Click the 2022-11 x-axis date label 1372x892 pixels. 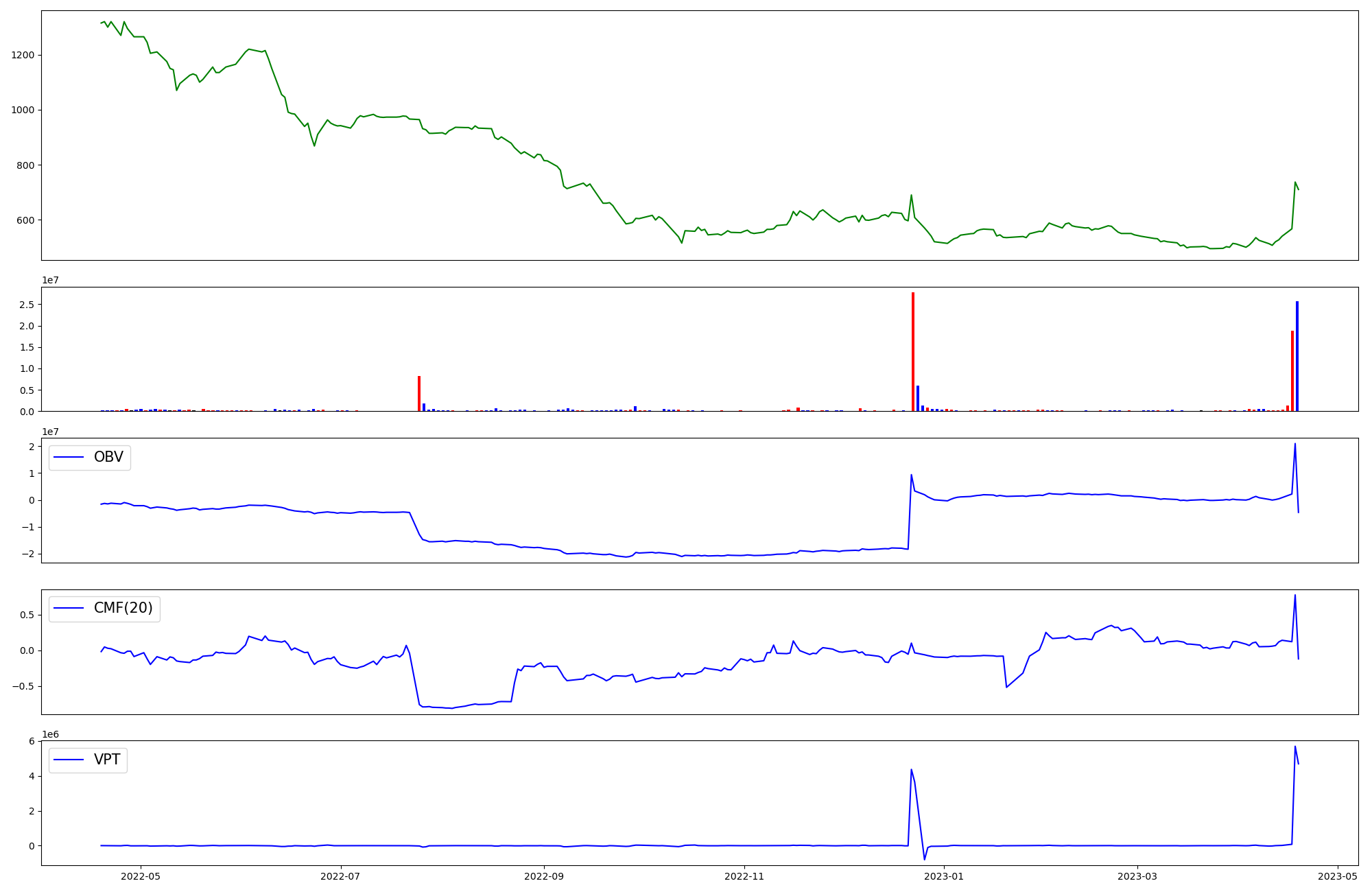(744, 876)
